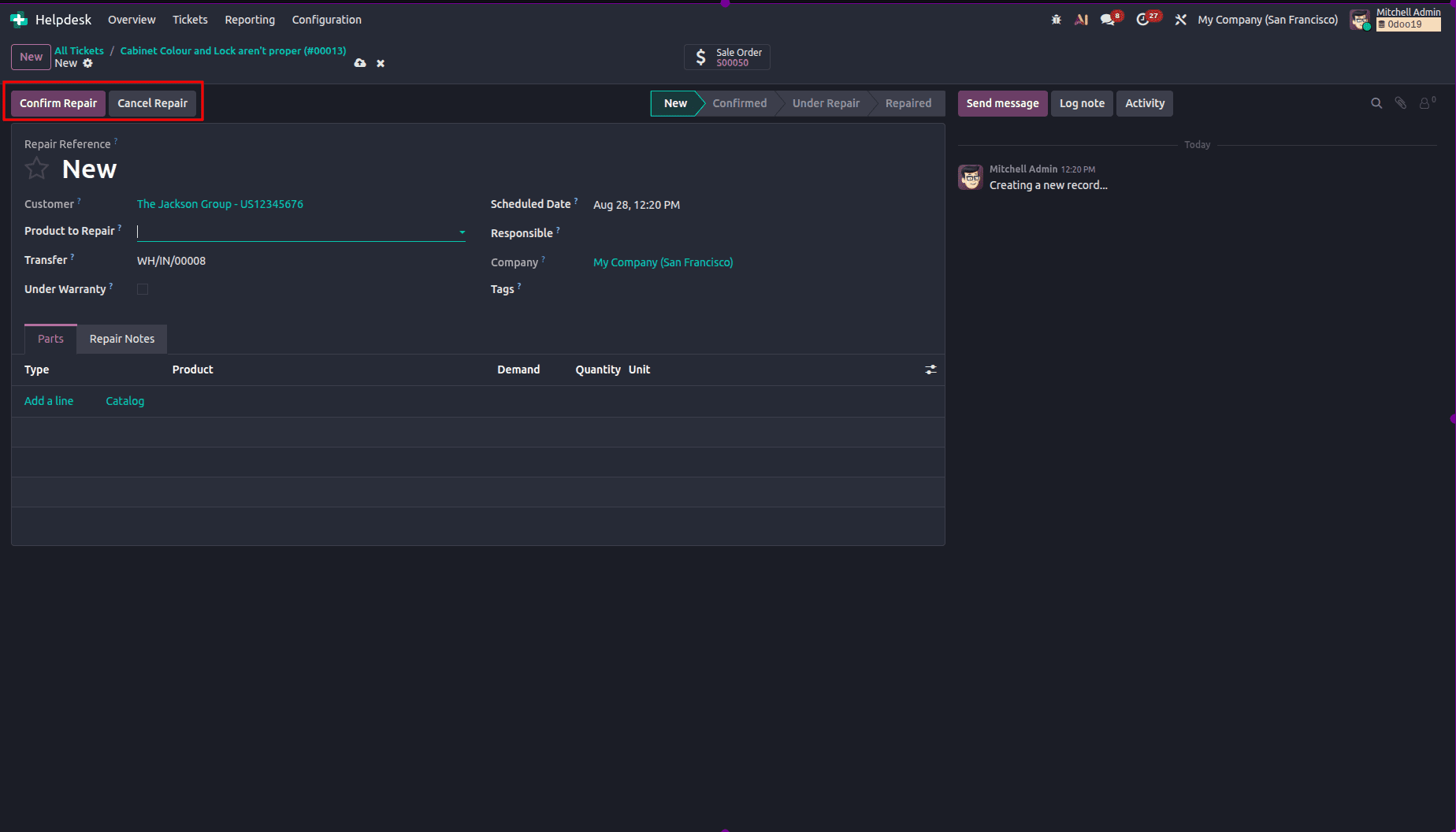Open the Cabinet Colour and Lock ticket breadcrumb
The image size is (1456, 832).
click(233, 50)
